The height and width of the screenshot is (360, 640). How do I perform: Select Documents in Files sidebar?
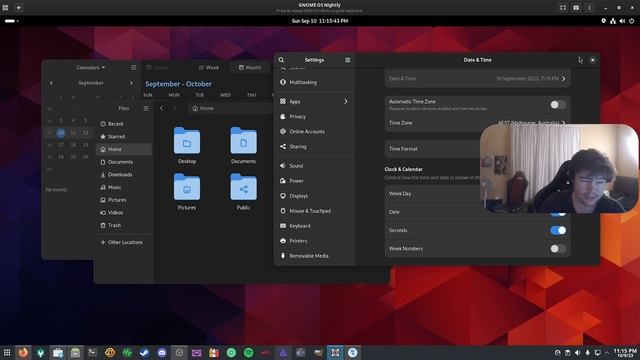point(124,162)
